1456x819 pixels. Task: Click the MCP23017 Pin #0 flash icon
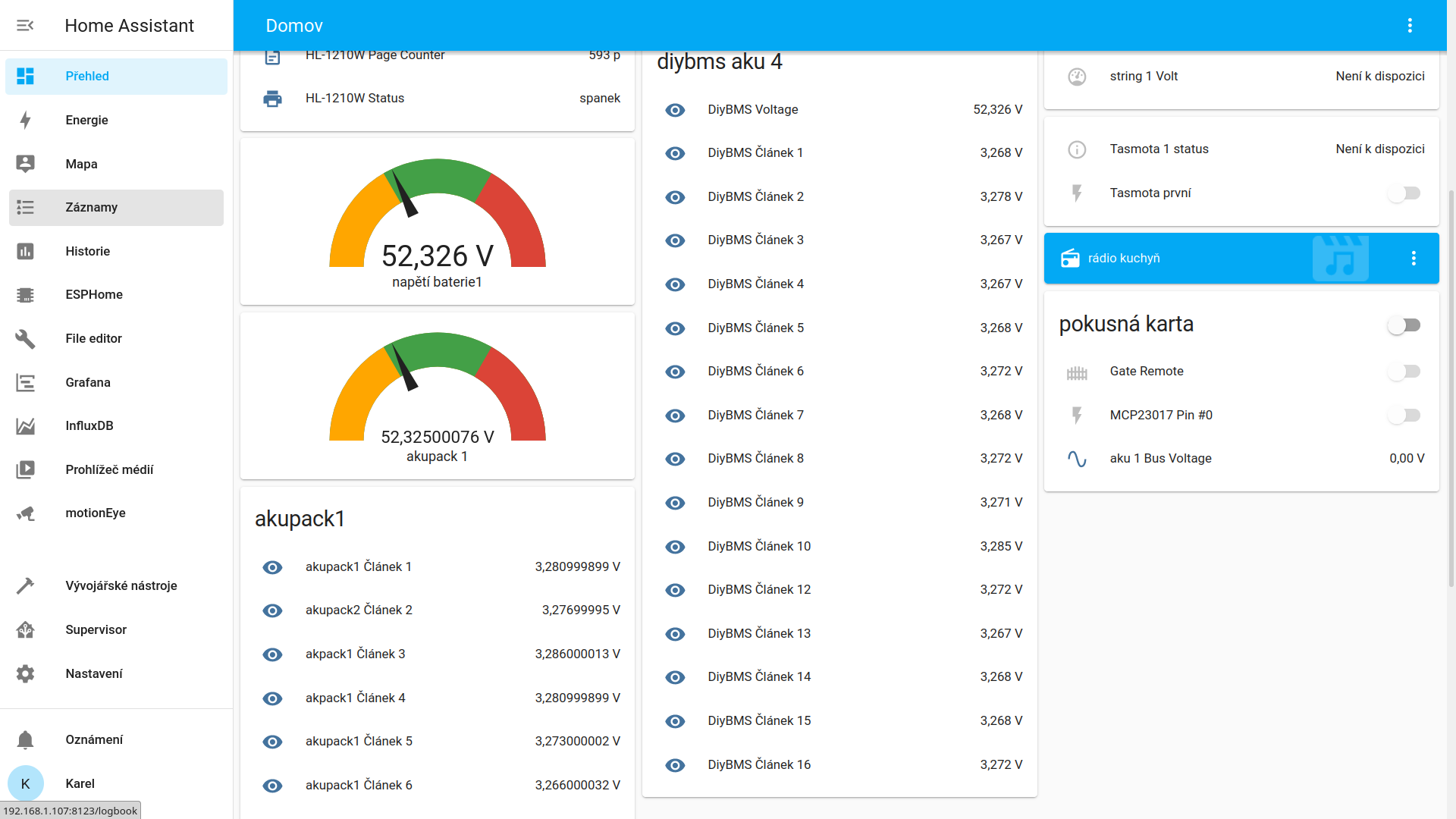pos(1077,415)
